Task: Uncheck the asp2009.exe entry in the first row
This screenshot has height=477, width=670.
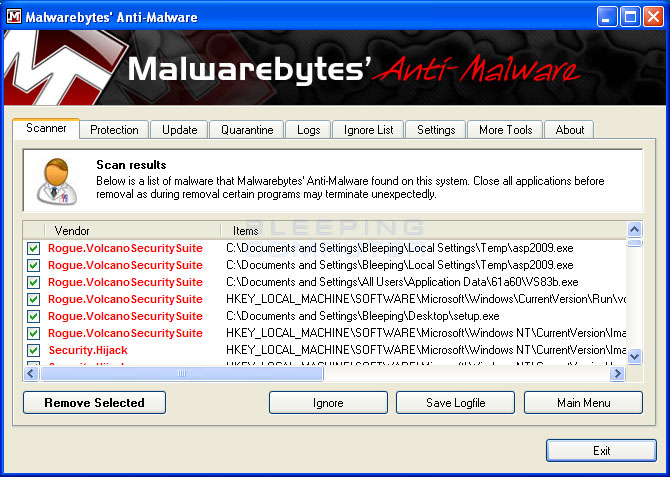Action: pos(33,248)
